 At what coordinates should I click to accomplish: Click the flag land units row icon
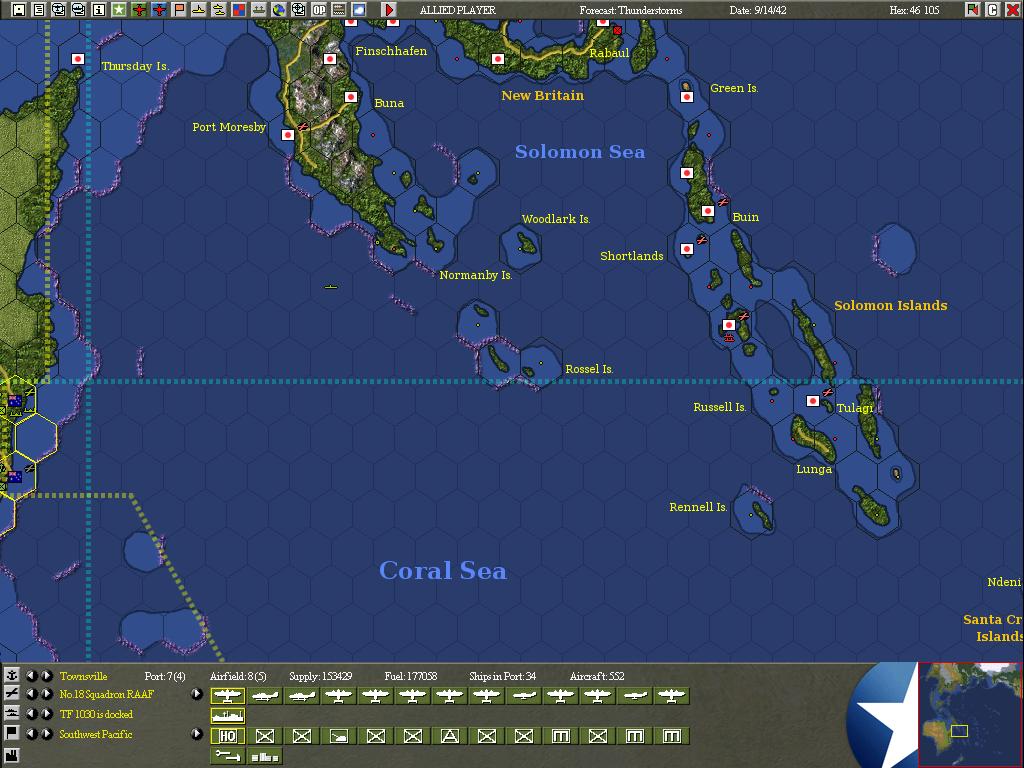coord(11,733)
